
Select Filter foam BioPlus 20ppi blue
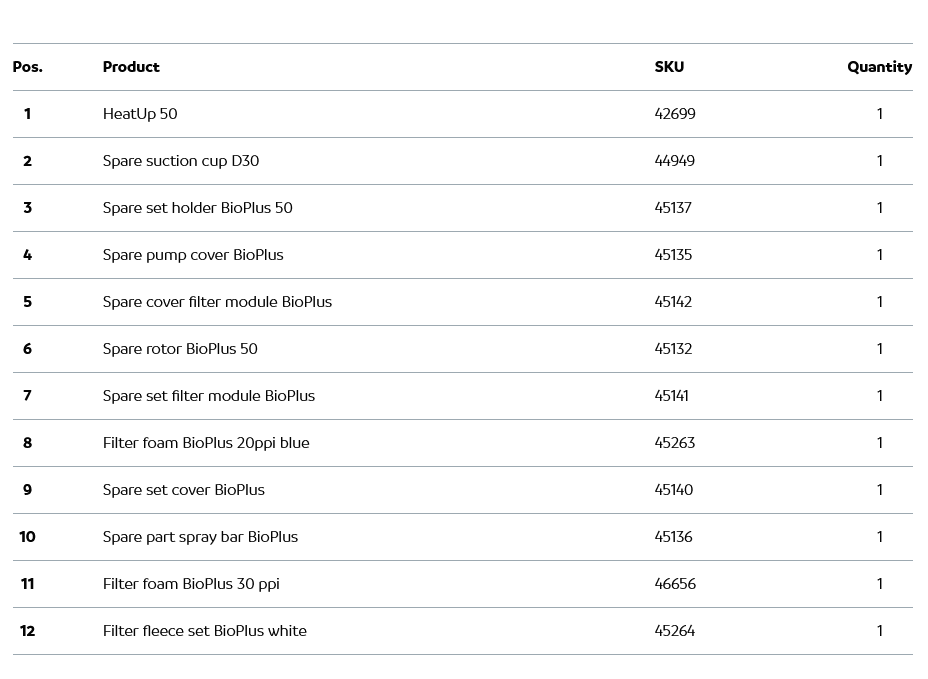(206, 443)
